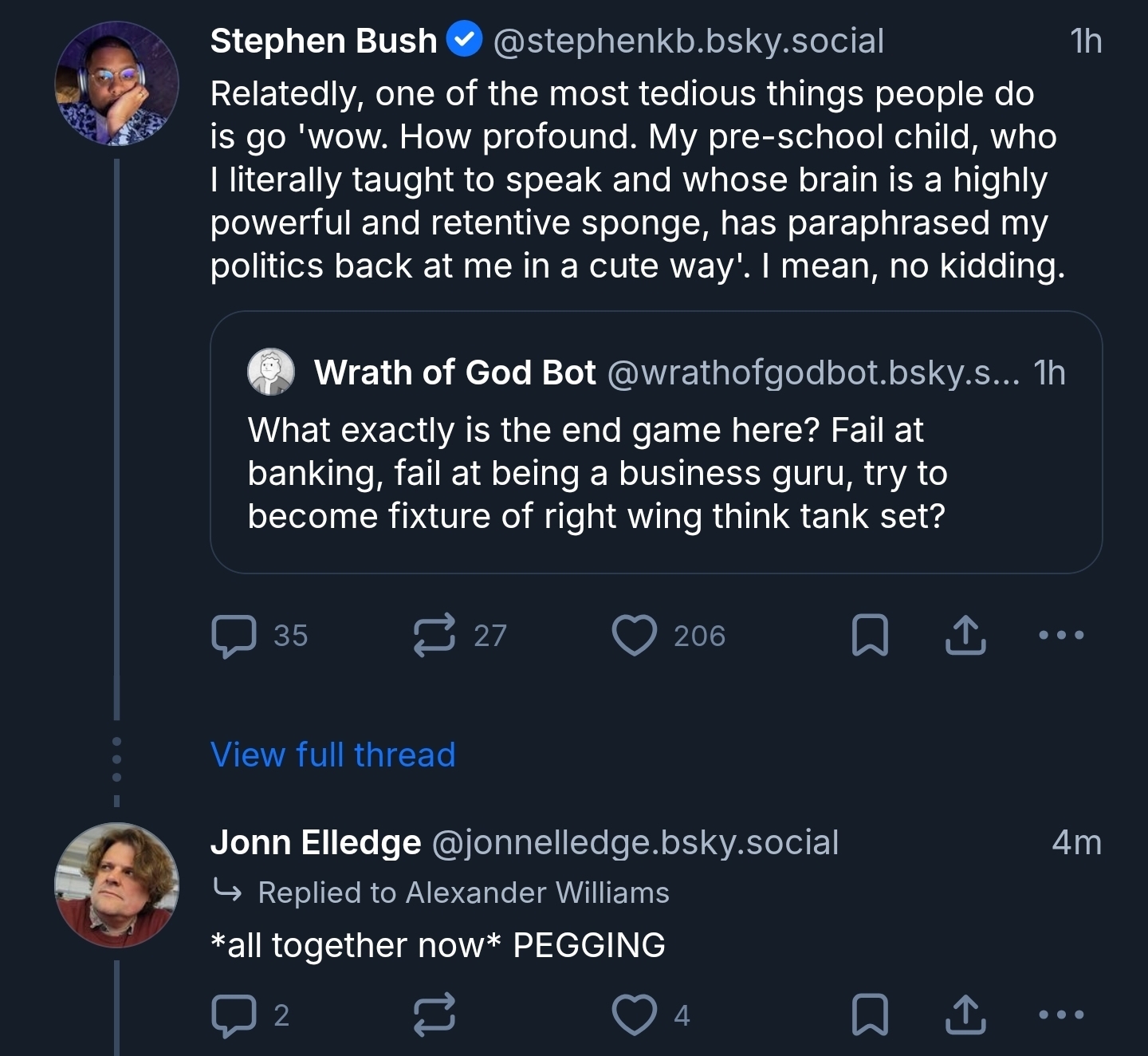Reply to Stephen Bush's post
1148x1056 pixels.
point(234,636)
